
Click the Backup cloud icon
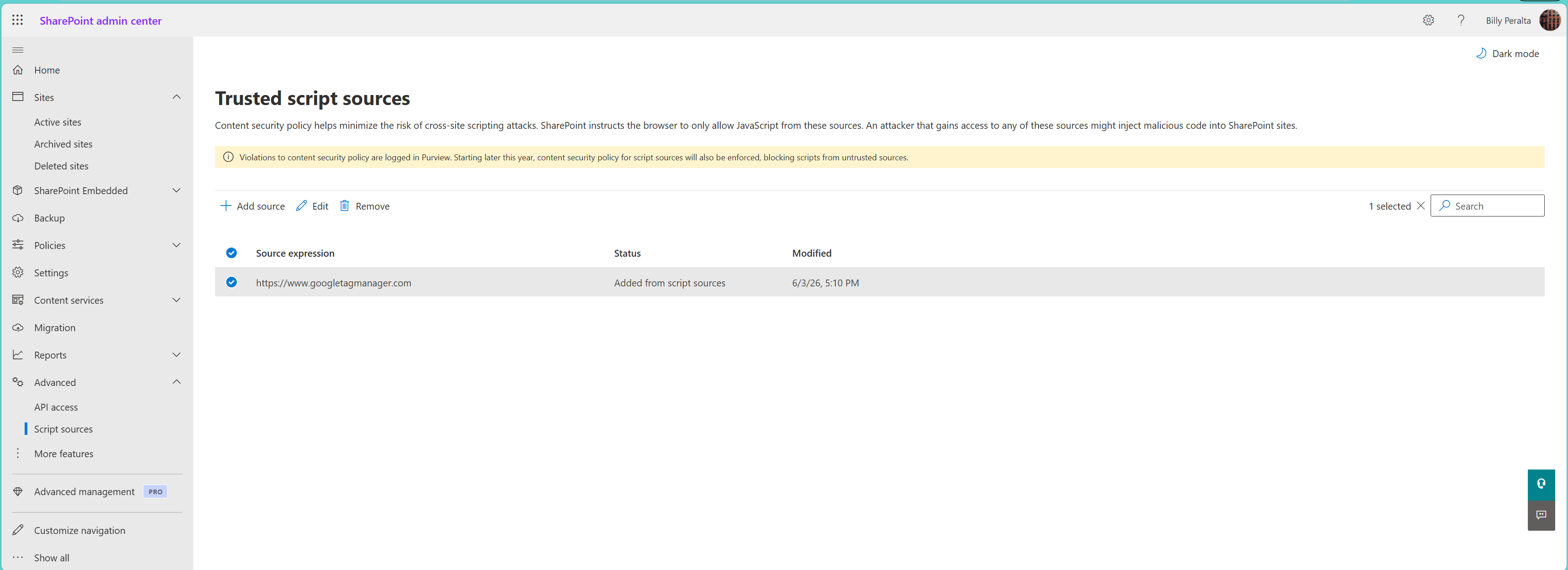tap(18, 218)
